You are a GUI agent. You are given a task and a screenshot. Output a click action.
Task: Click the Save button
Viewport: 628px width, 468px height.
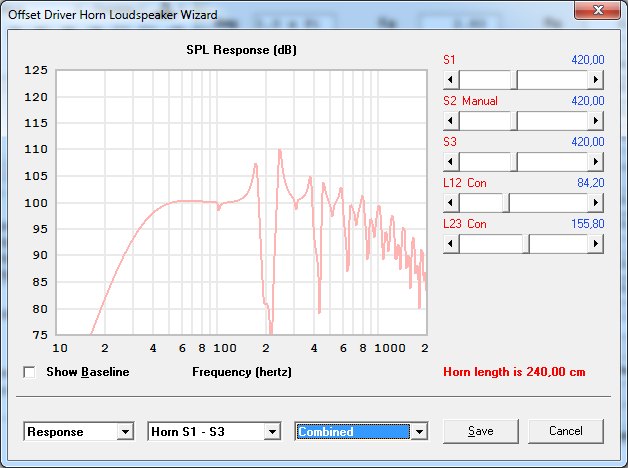click(481, 431)
